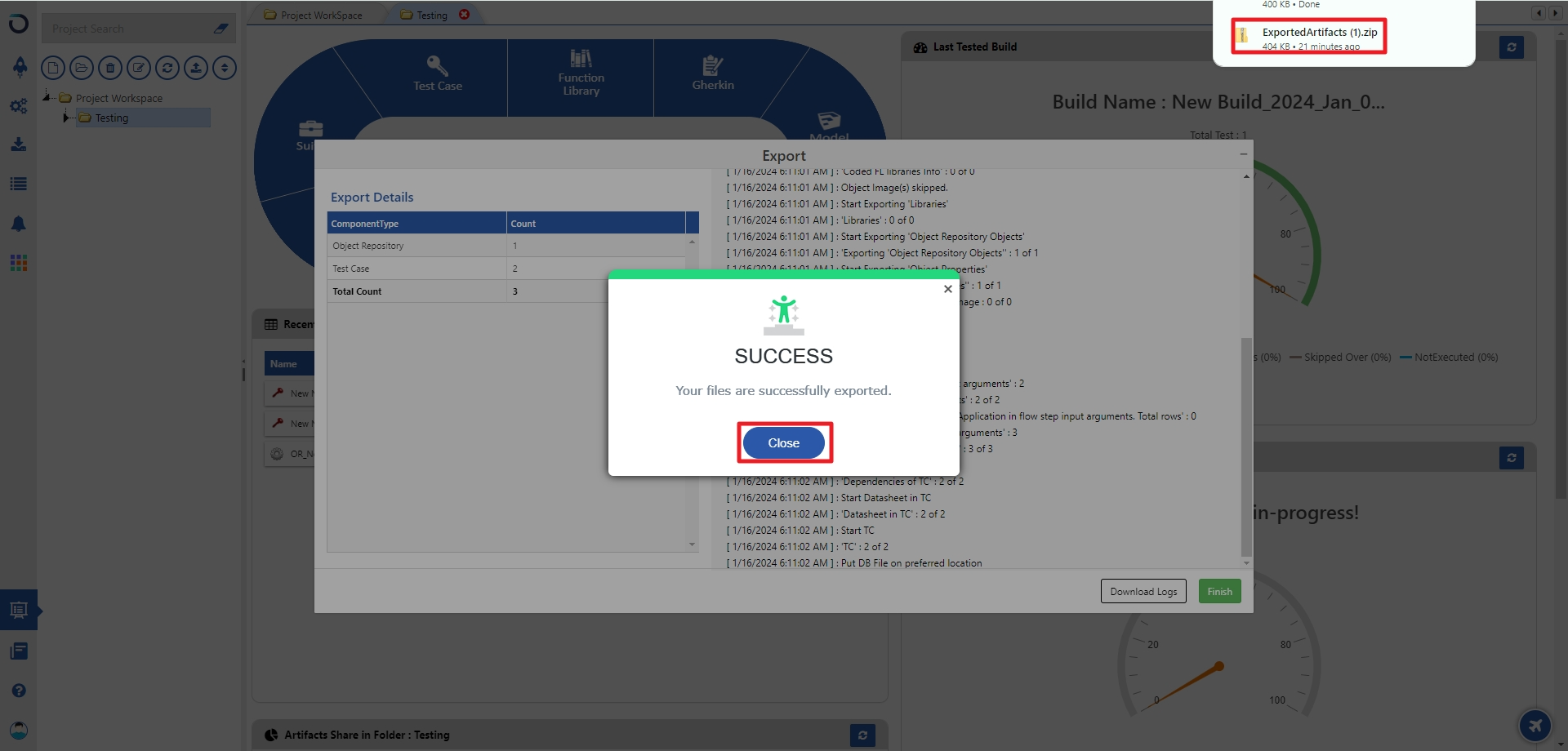Refresh the in-progress build panel
This screenshot has height=751, width=1568.
coord(1512,458)
